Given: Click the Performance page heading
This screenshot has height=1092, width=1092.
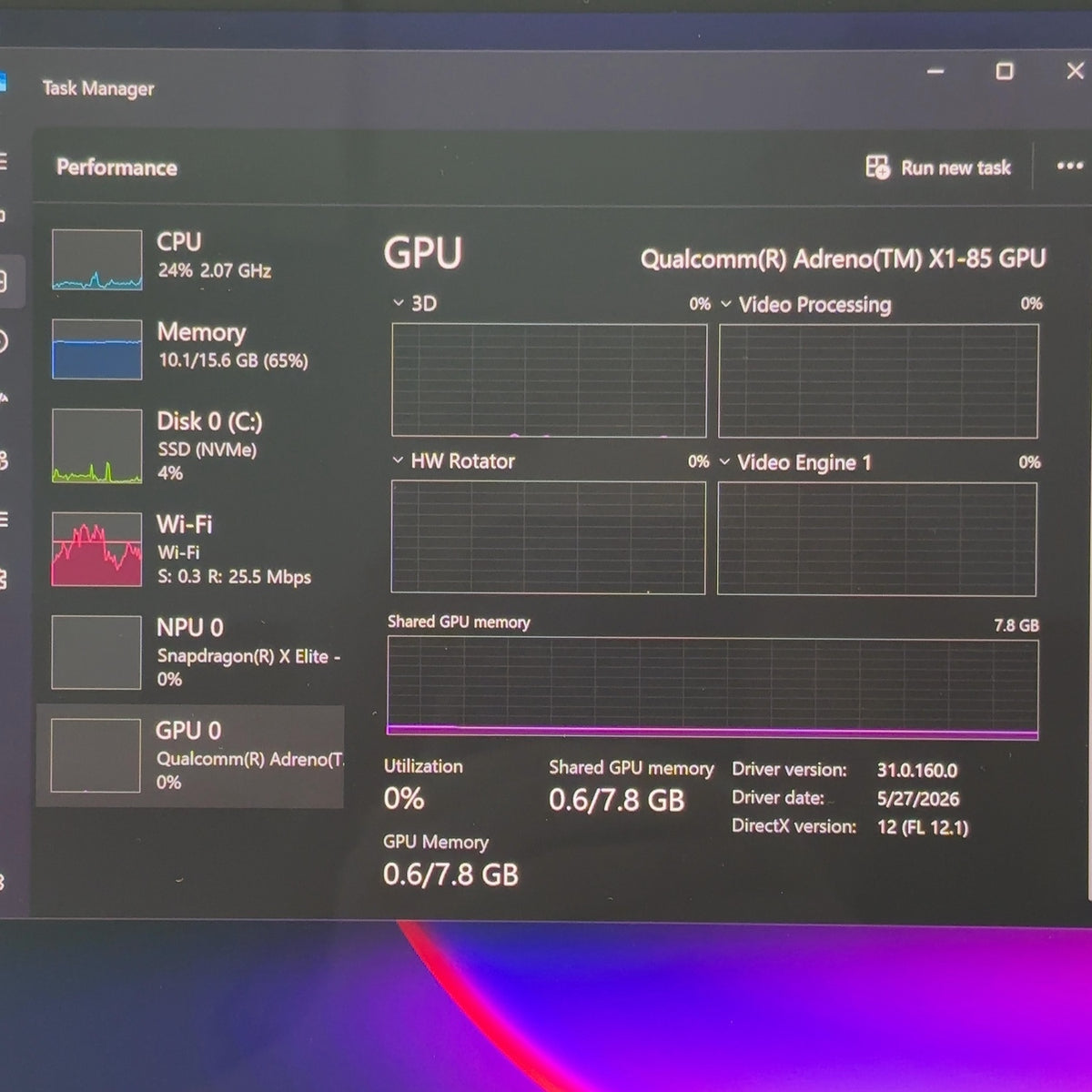Looking at the screenshot, I should [x=116, y=167].
